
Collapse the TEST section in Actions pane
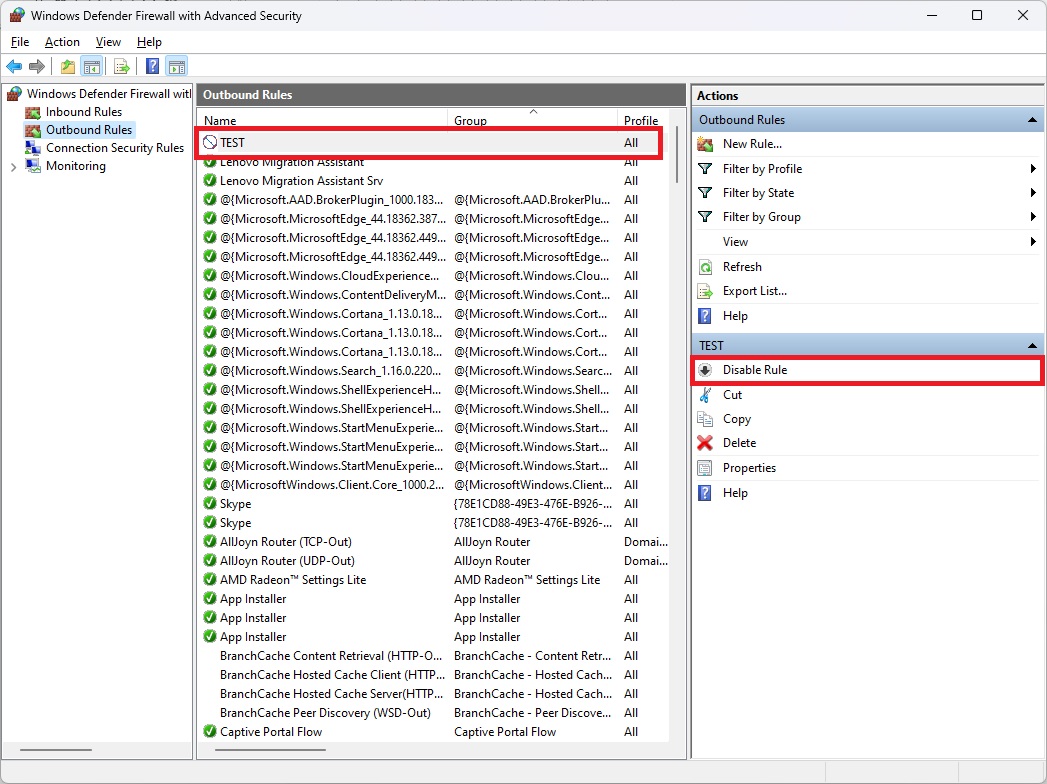click(x=1032, y=346)
